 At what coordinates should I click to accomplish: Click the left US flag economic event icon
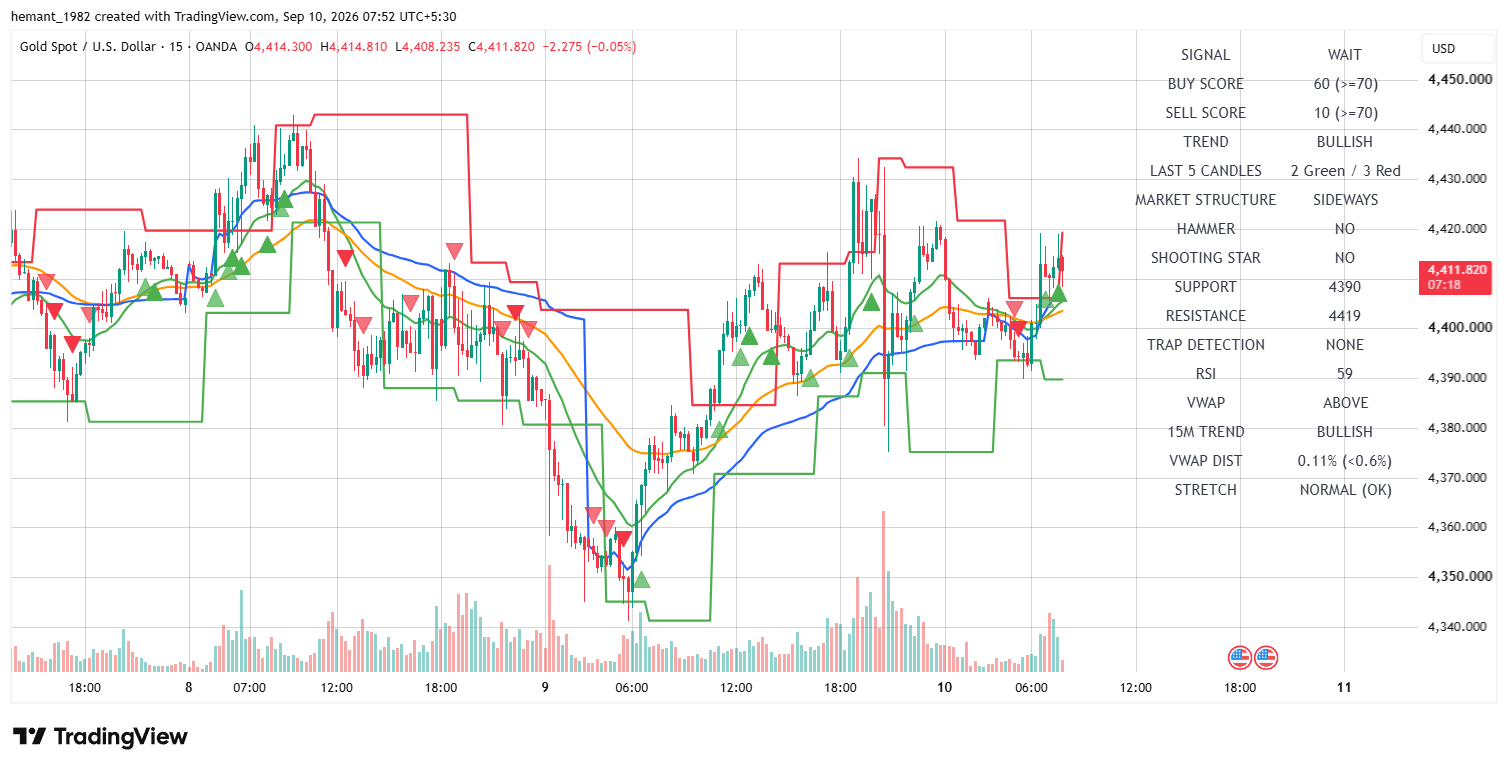(x=1240, y=658)
